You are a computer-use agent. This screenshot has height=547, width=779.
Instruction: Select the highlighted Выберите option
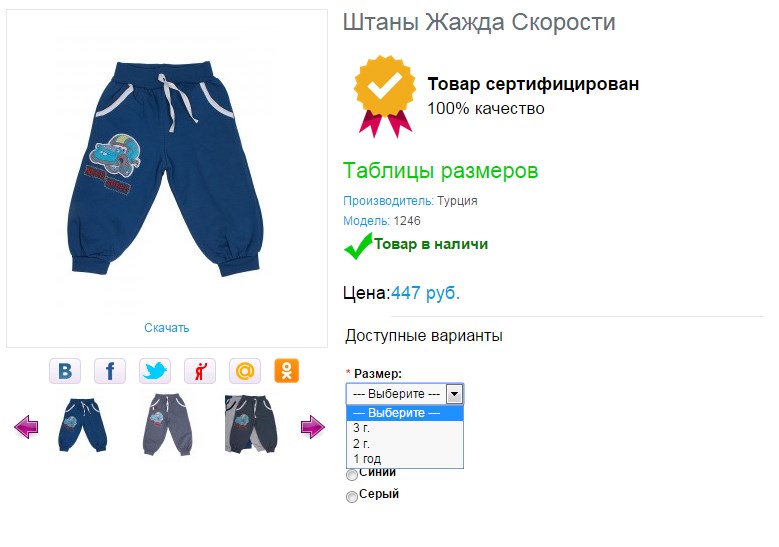tap(405, 413)
